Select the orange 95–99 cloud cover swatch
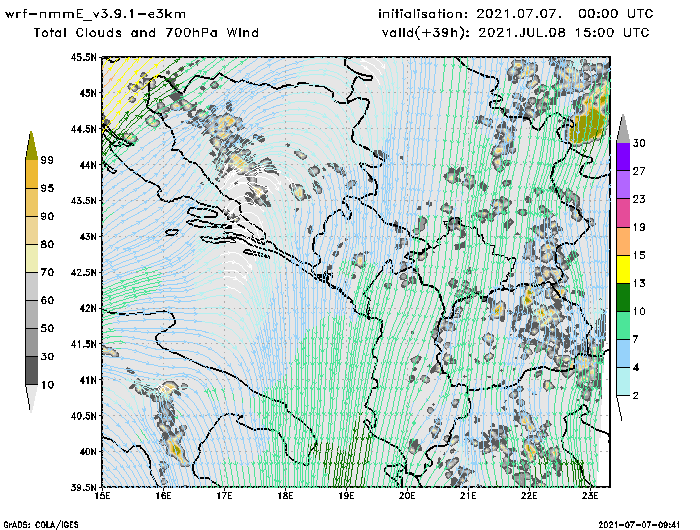Image resolution: width=700 pixels, height=530 pixels. coord(32,174)
